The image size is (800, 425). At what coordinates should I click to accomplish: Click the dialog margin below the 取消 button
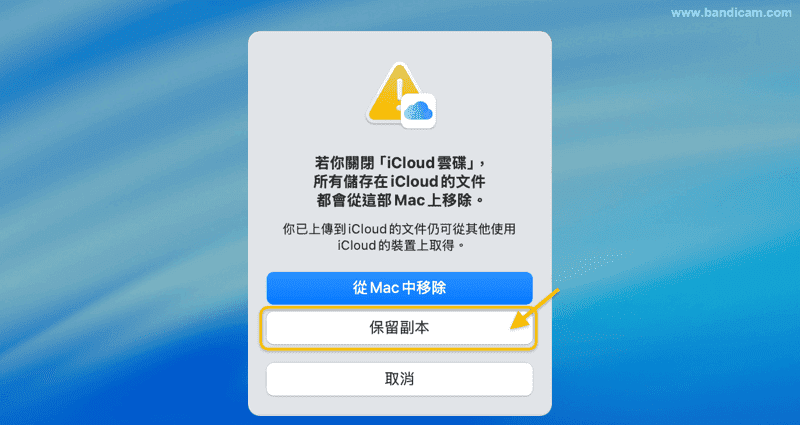tap(399, 406)
